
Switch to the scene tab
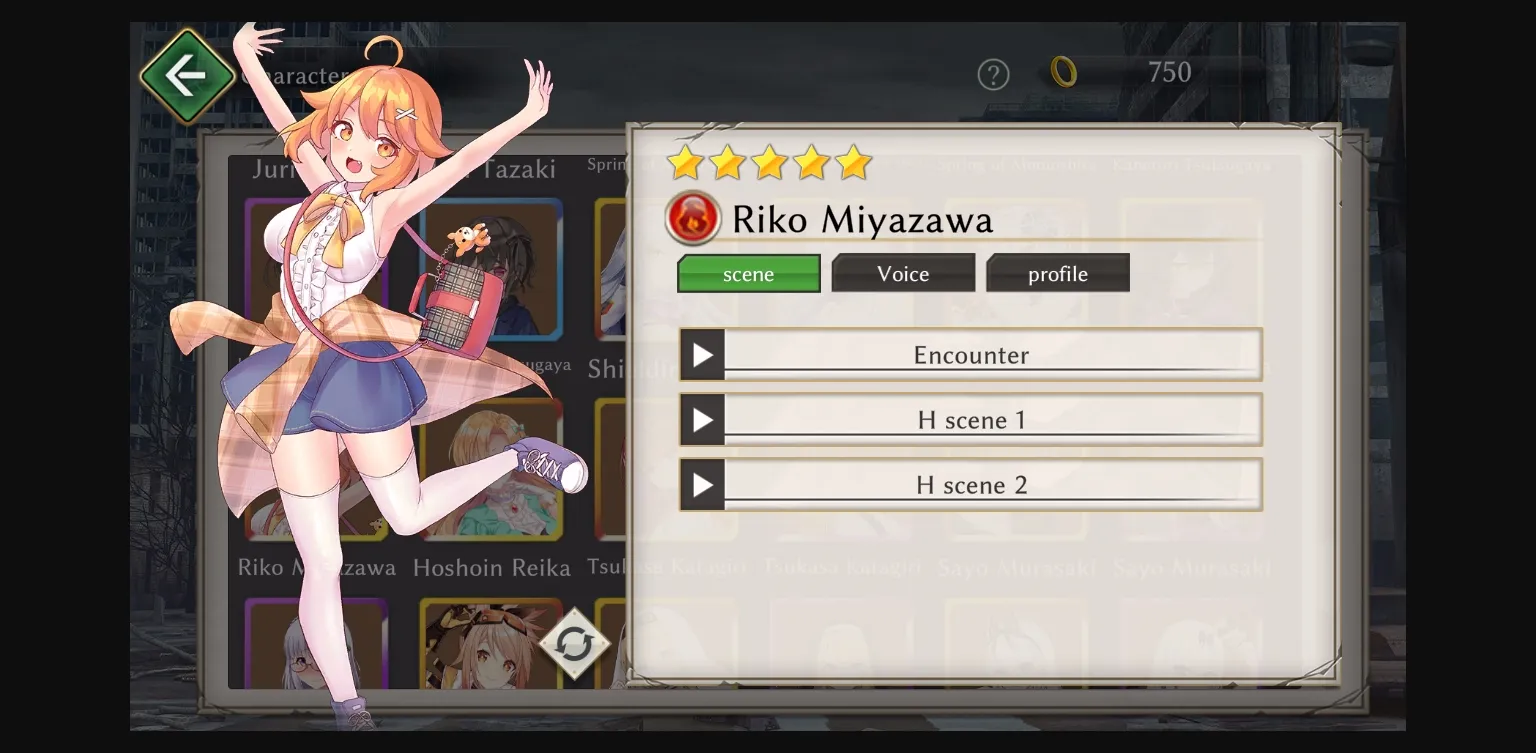coord(749,274)
